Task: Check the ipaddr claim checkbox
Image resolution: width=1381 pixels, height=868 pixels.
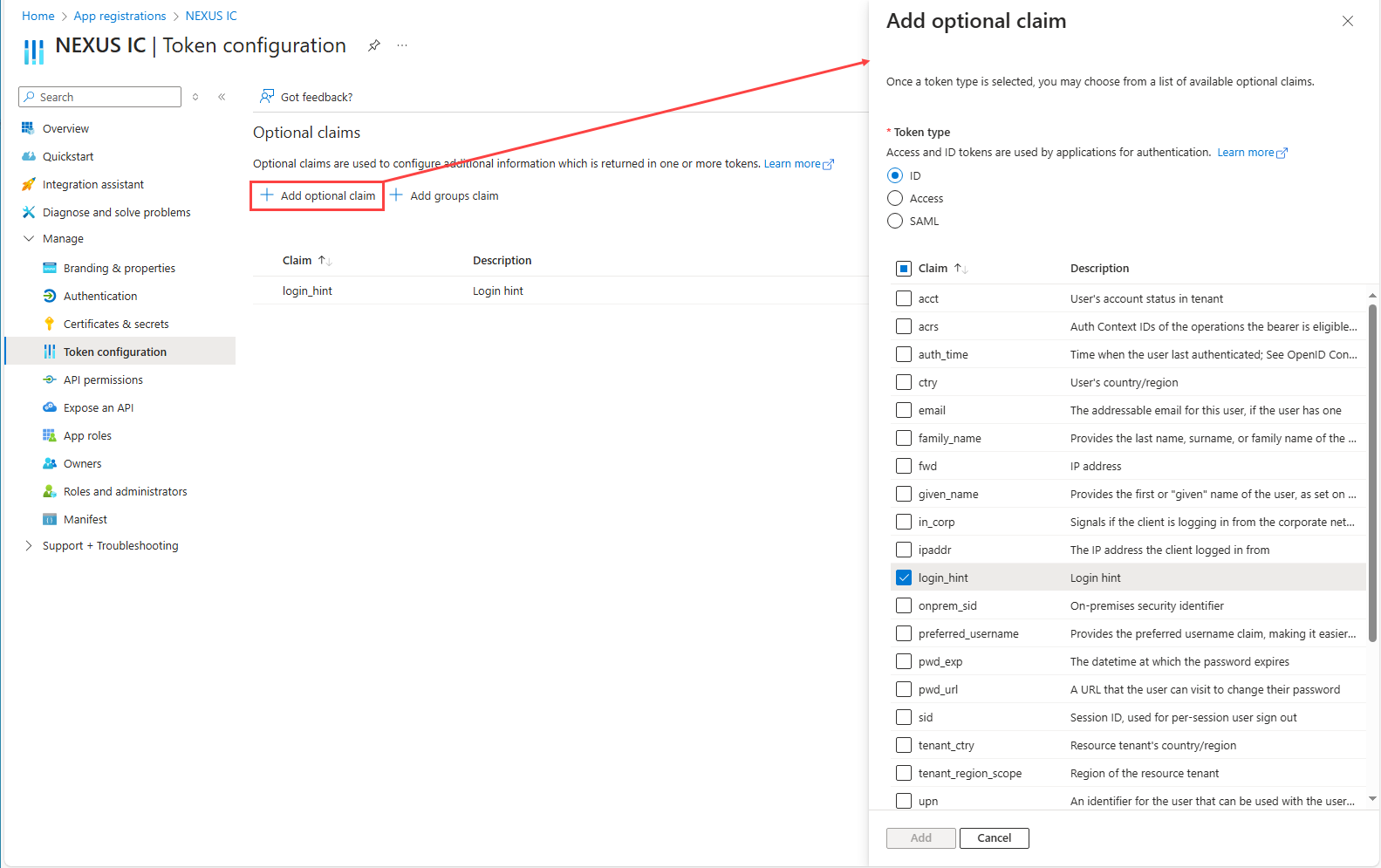Action: point(904,550)
